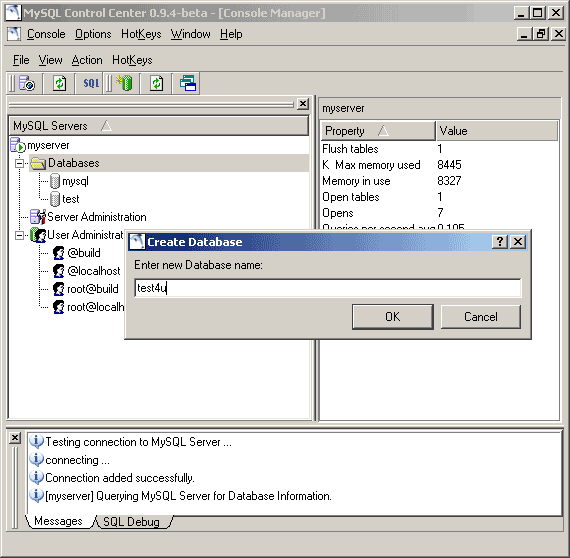Open the Help menu
The width and height of the screenshot is (570, 558).
(x=231, y=34)
